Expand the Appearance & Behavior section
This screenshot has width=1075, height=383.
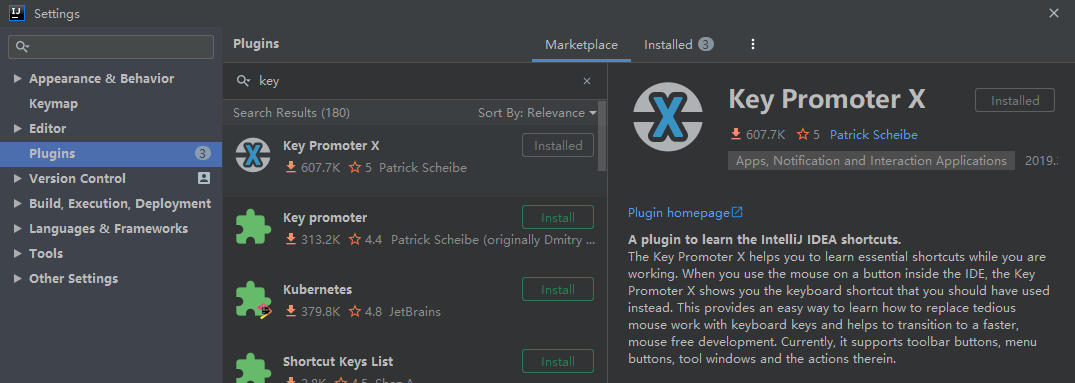18,79
